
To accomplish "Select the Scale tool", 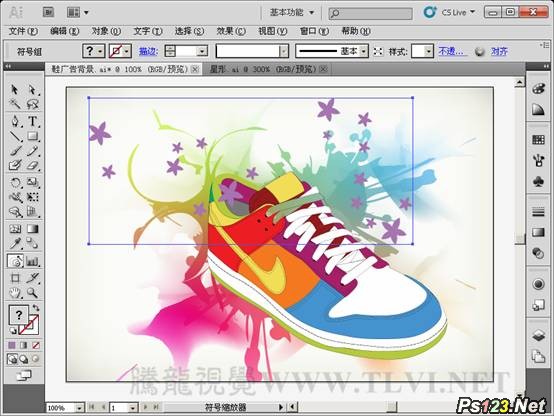I will click(x=32, y=182).
